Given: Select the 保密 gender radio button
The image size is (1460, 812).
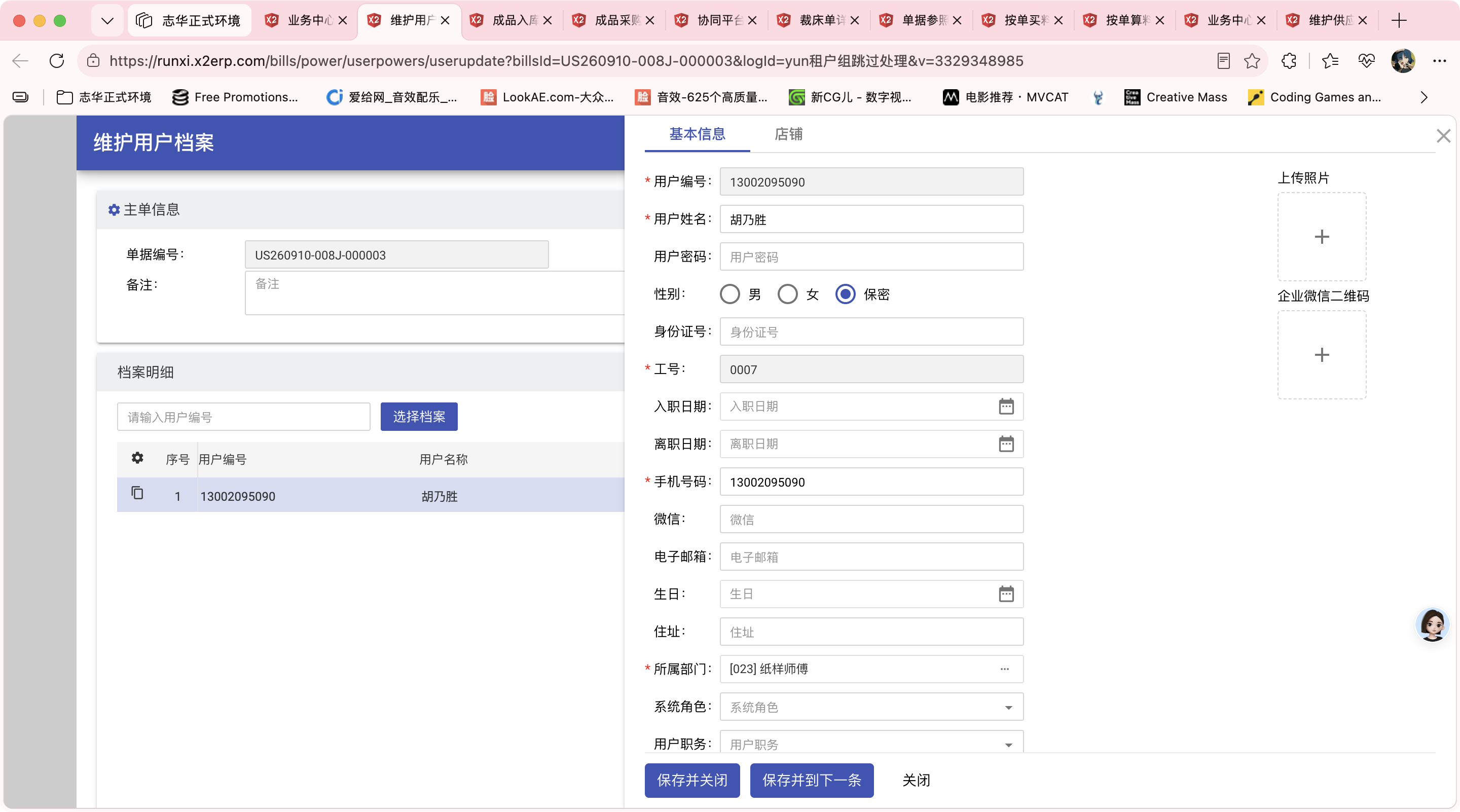Looking at the screenshot, I should [x=845, y=294].
